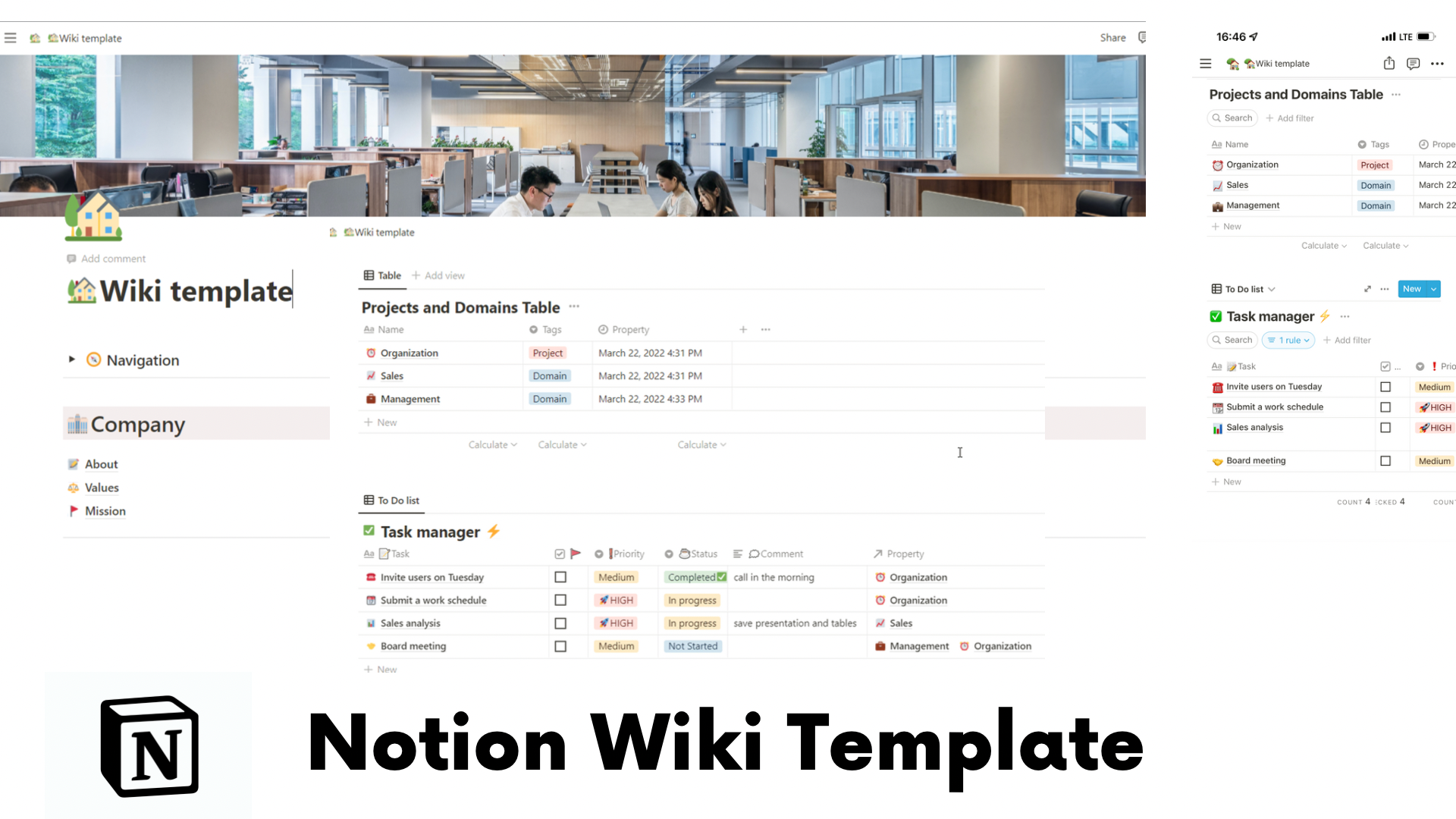Toggle checkbox for Board meeting task
1456x819 pixels.
coord(560,645)
